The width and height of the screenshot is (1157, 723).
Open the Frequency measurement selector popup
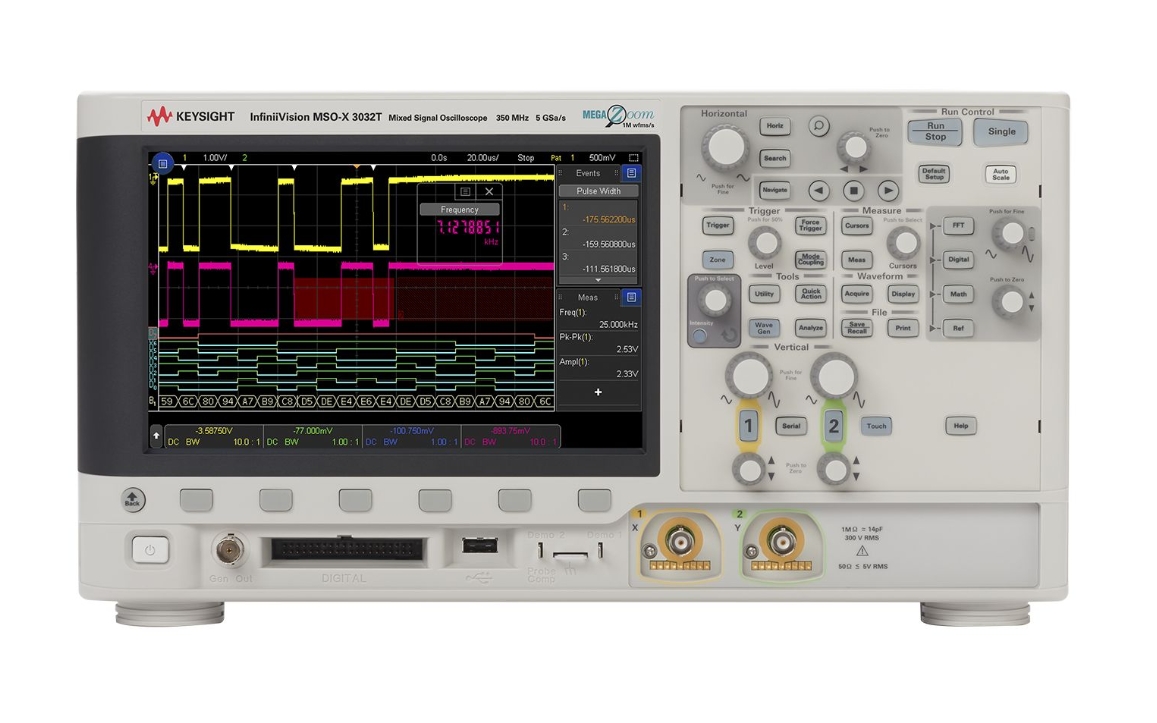461,209
